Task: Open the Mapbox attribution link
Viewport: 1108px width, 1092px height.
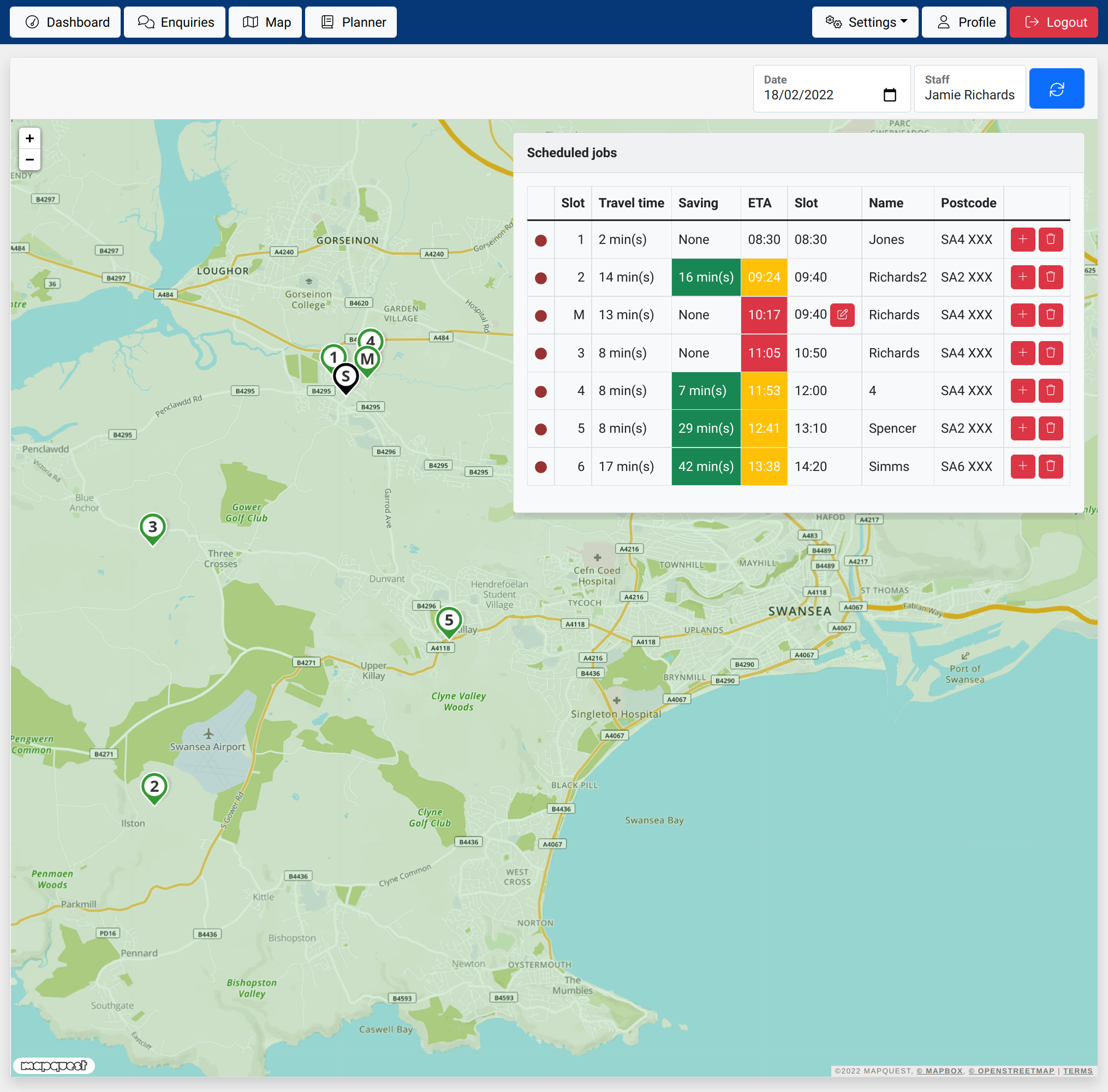Action: pyautogui.click(x=940, y=1071)
